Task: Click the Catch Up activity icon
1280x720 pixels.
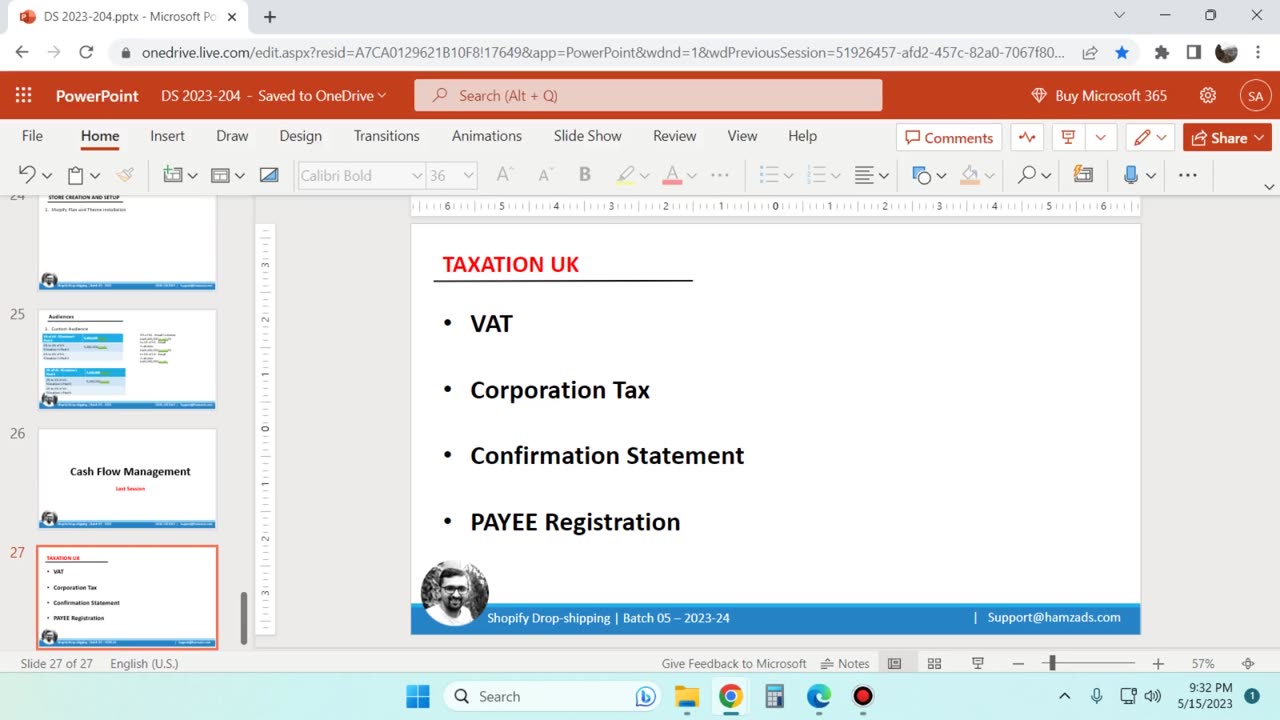Action: (x=1027, y=137)
